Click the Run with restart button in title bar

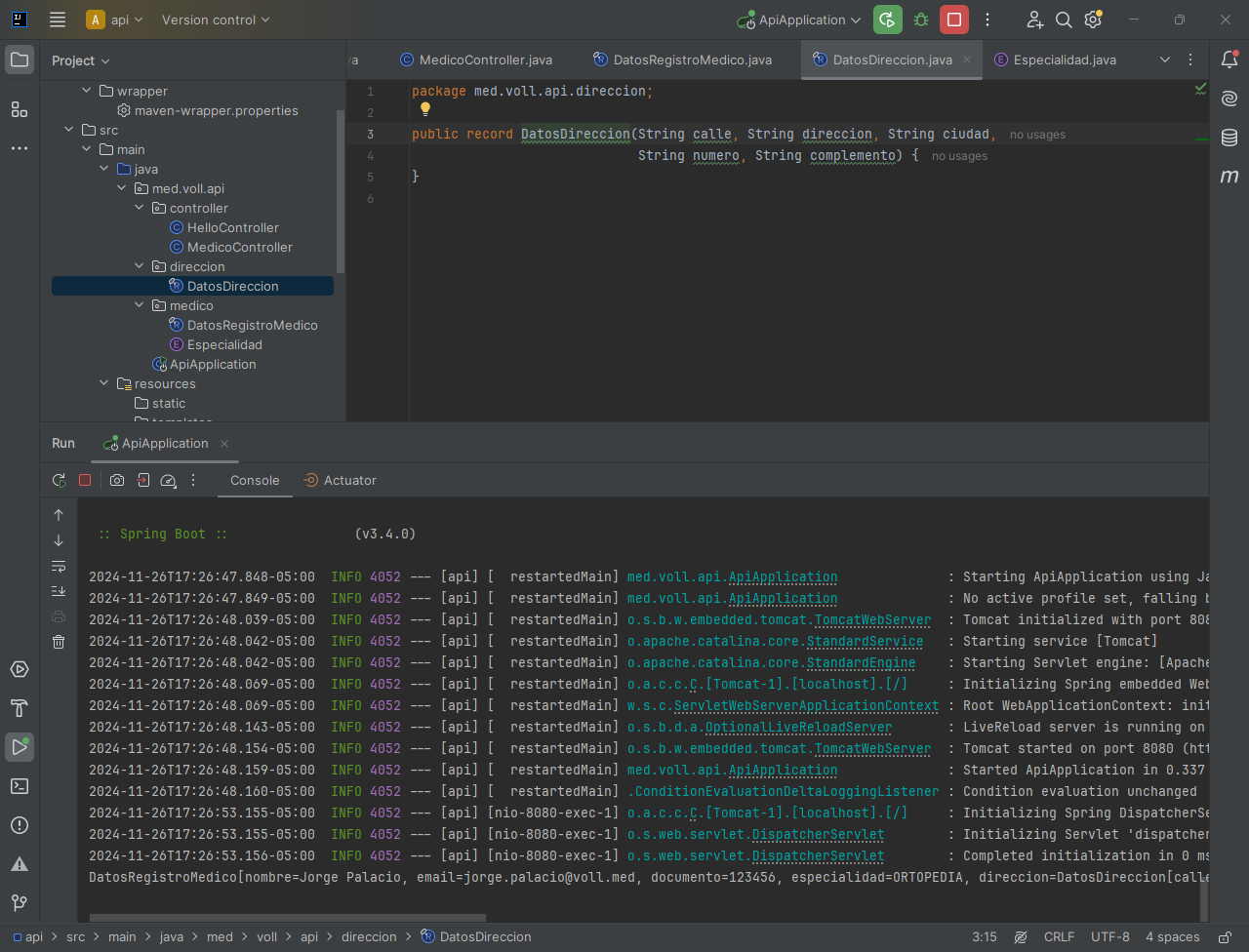tap(887, 20)
